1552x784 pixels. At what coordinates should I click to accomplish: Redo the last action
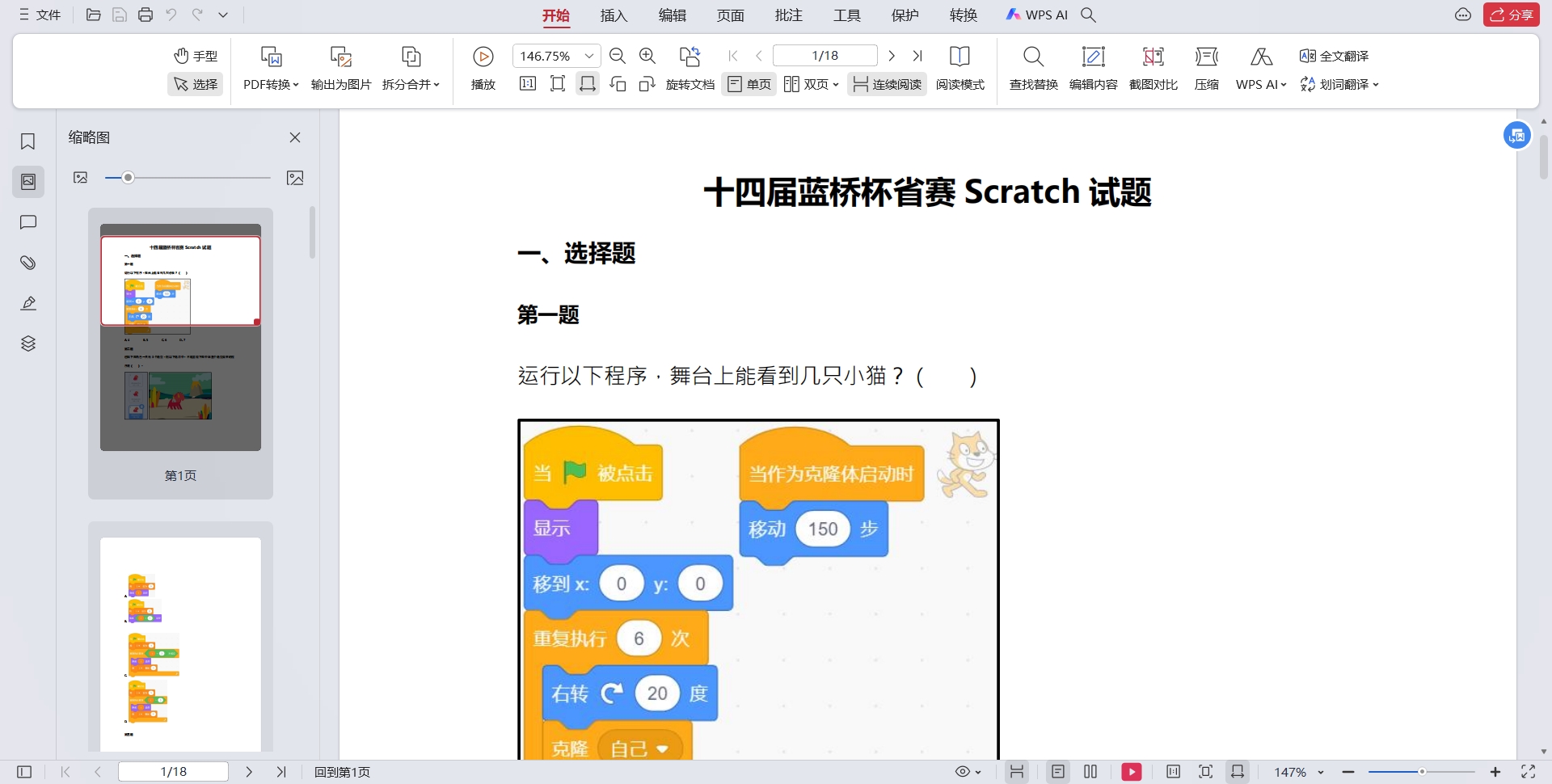(x=197, y=15)
